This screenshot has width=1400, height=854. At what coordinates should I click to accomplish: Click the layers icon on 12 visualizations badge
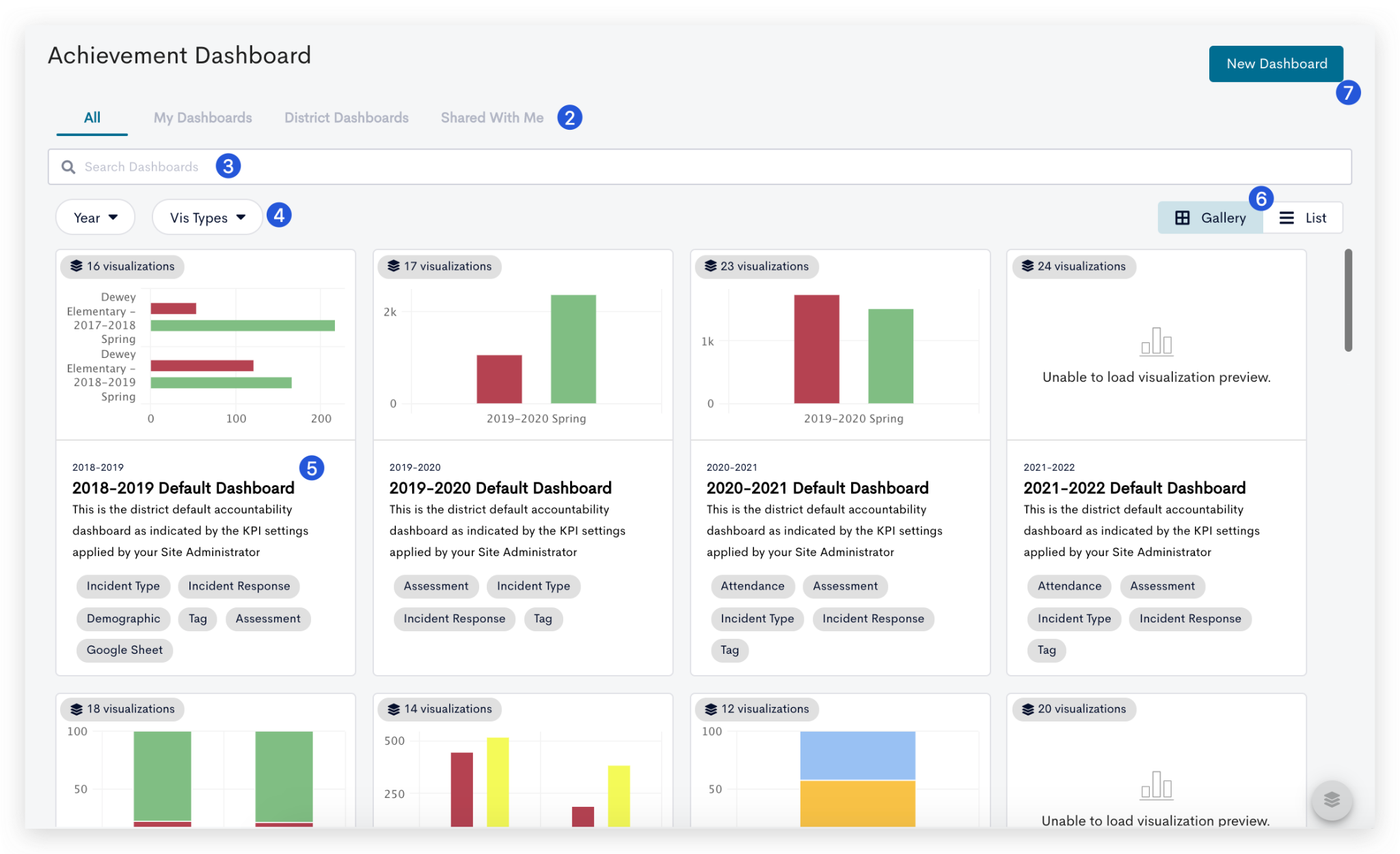point(710,709)
